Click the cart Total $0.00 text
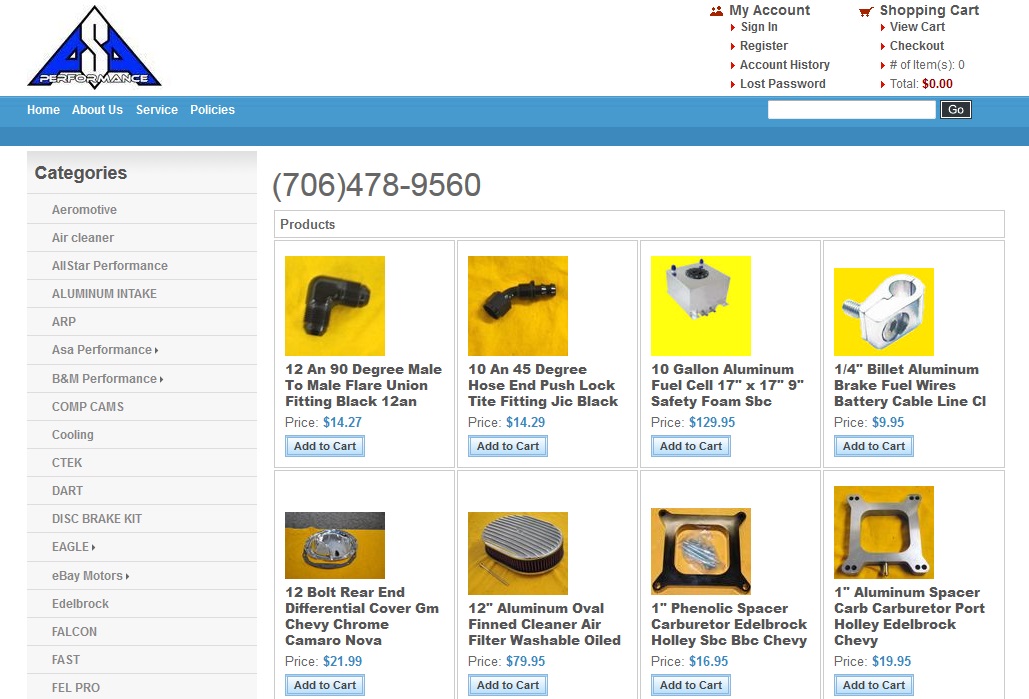The height and width of the screenshot is (699, 1029). click(x=921, y=84)
